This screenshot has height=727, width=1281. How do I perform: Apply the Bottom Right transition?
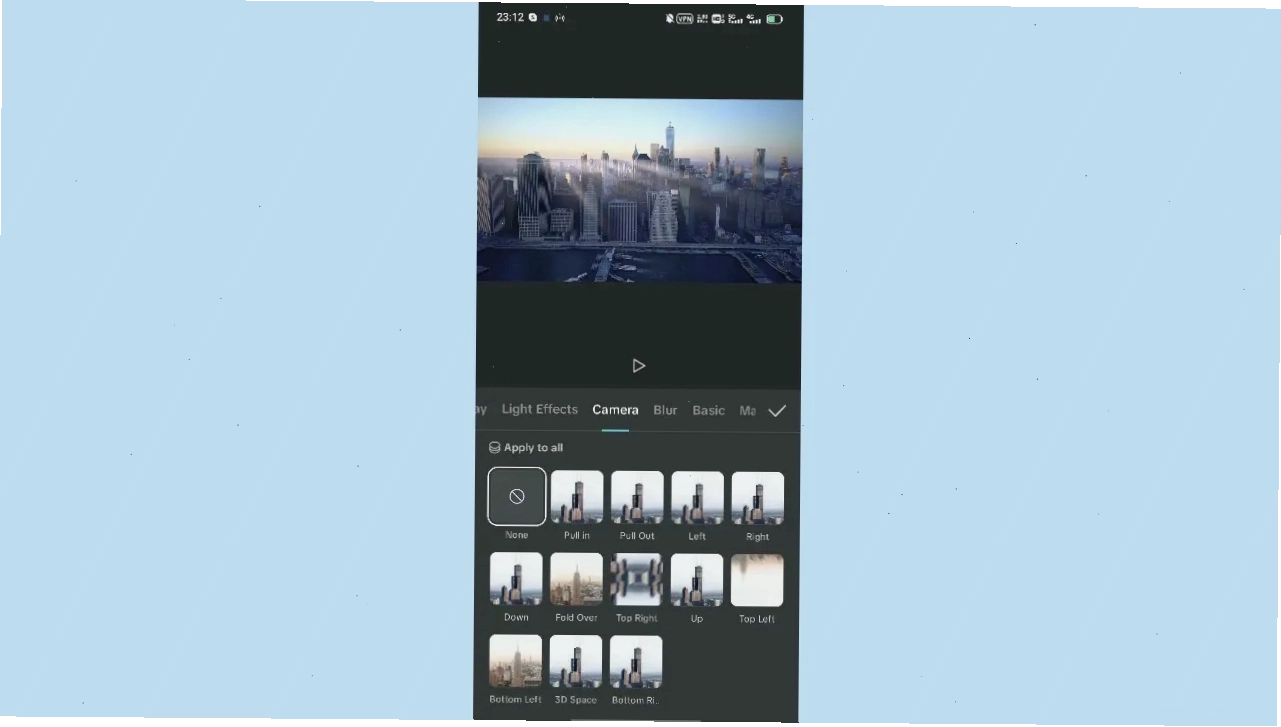(x=636, y=661)
